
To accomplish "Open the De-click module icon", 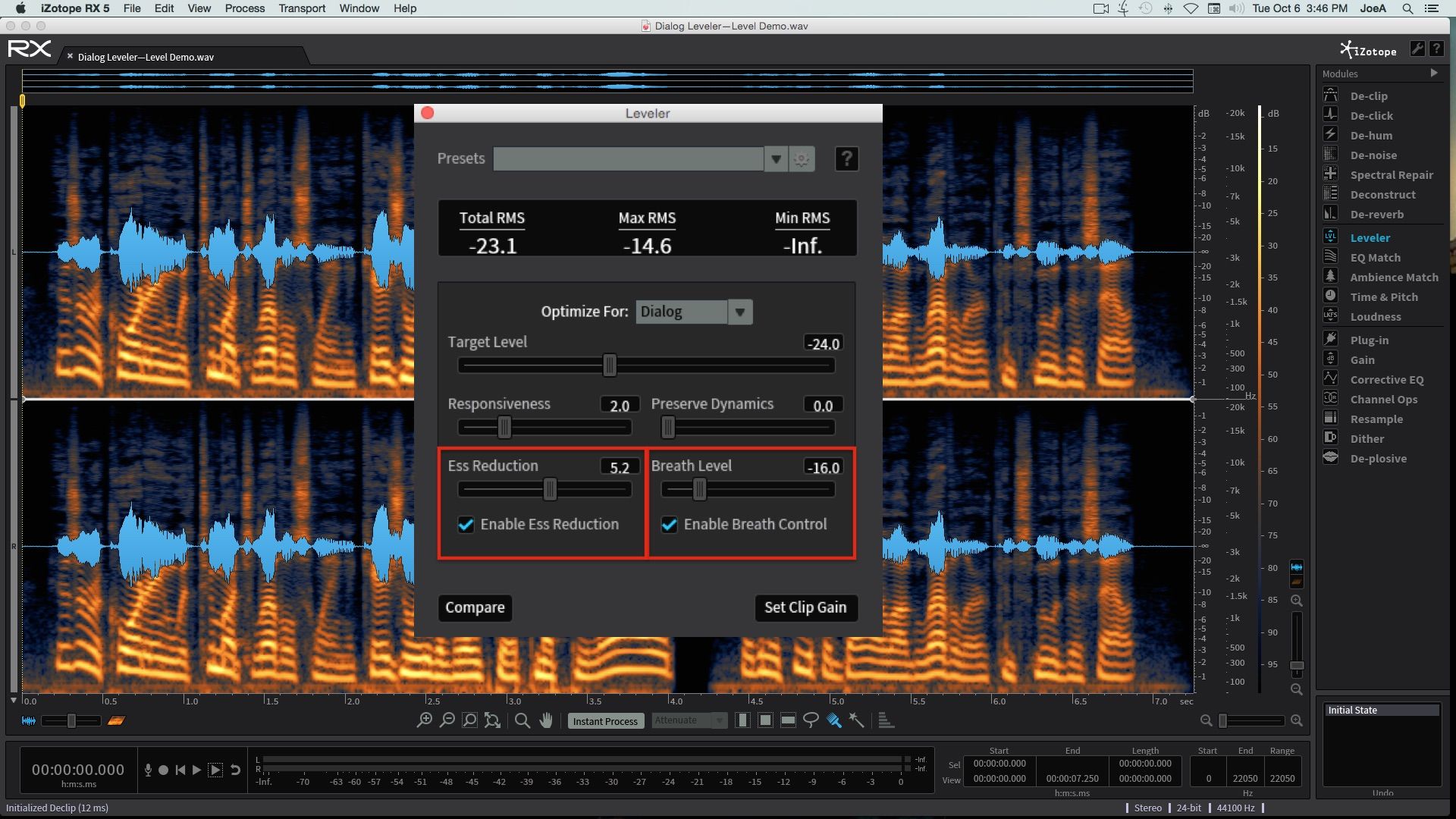I will 1330,115.
